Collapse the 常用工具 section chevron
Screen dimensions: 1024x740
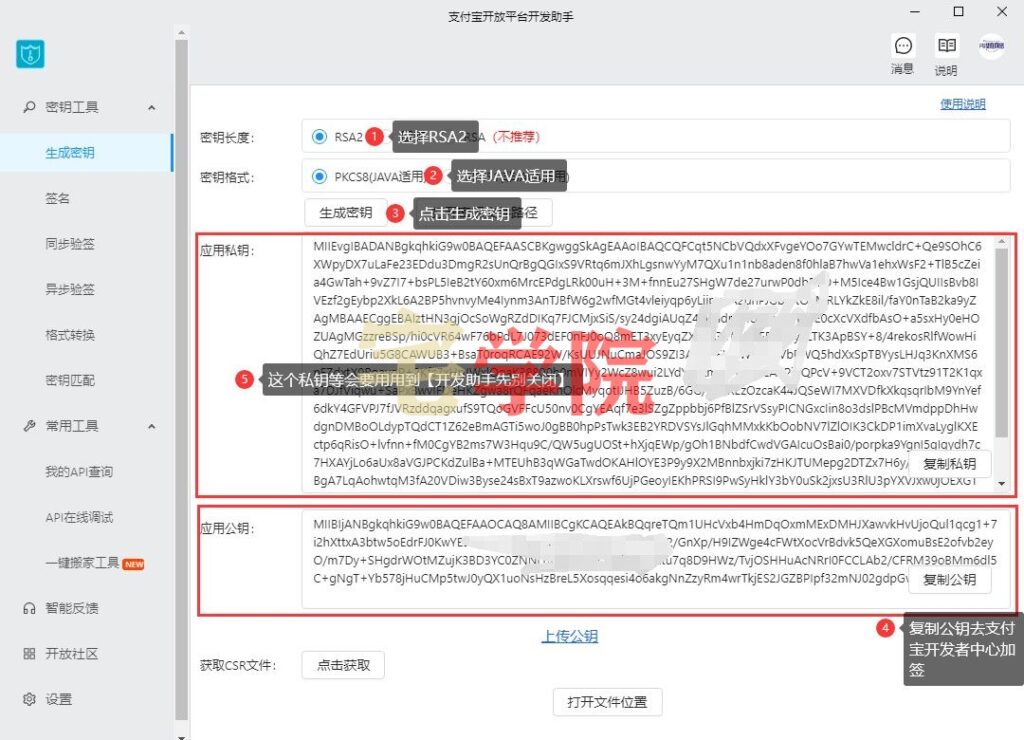tap(152, 426)
